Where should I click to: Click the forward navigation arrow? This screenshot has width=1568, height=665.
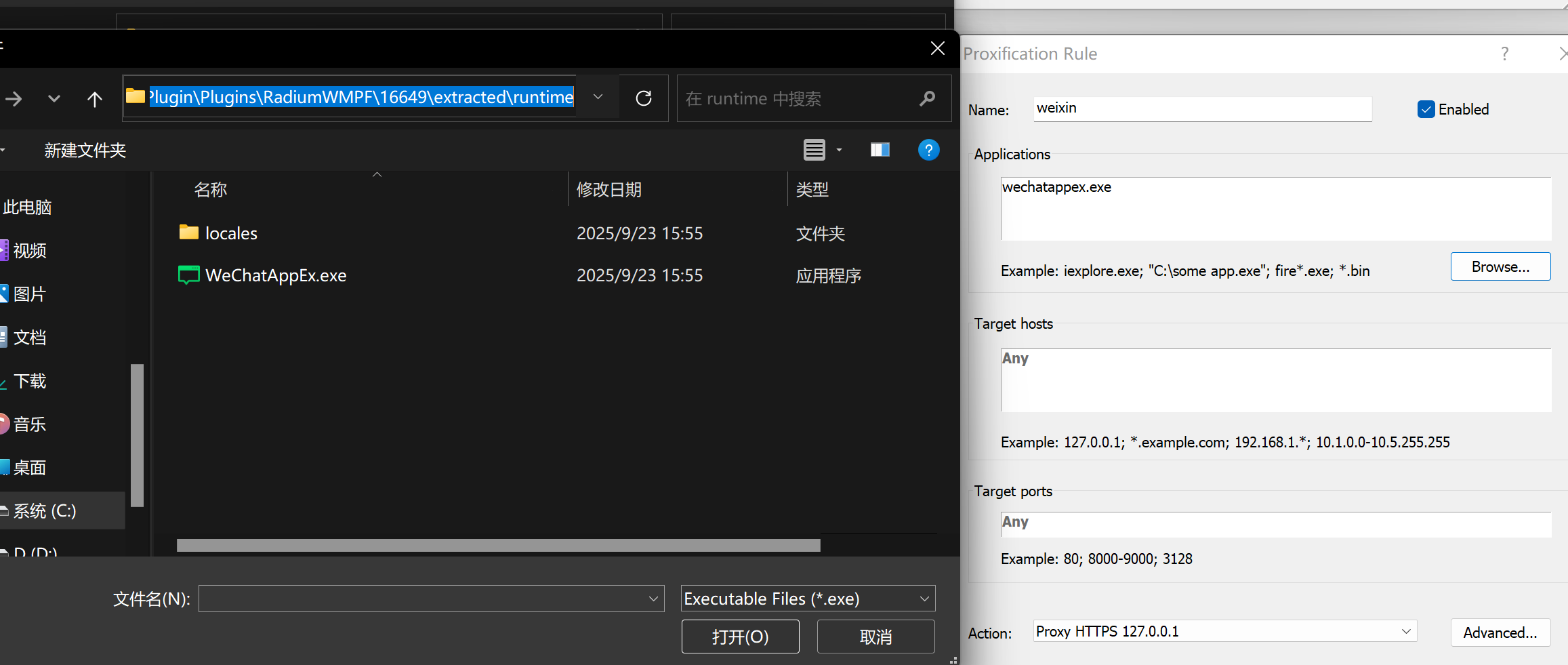click(14, 99)
